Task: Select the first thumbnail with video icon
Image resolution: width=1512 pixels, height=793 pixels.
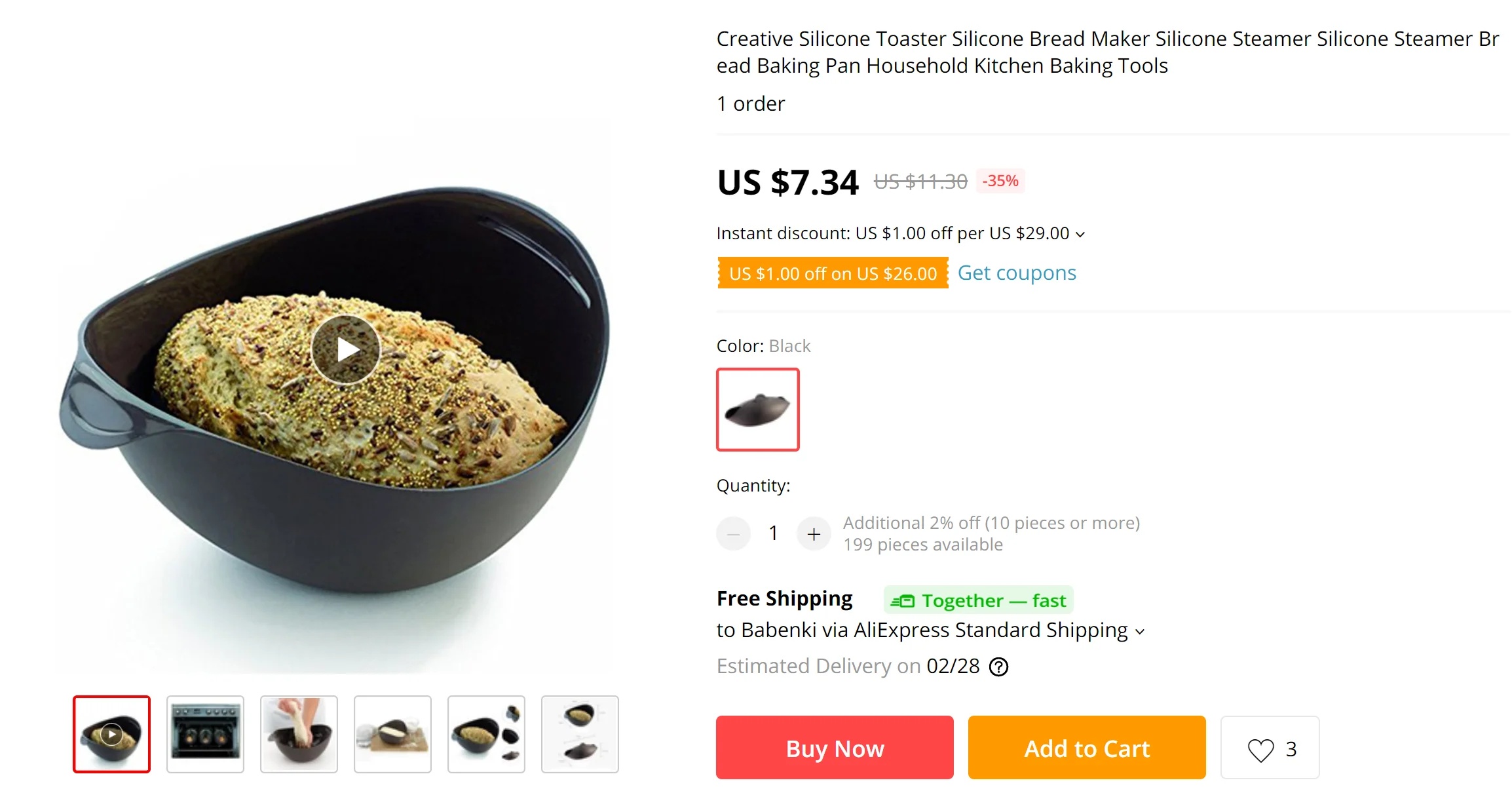Action: (x=111, y=734)
